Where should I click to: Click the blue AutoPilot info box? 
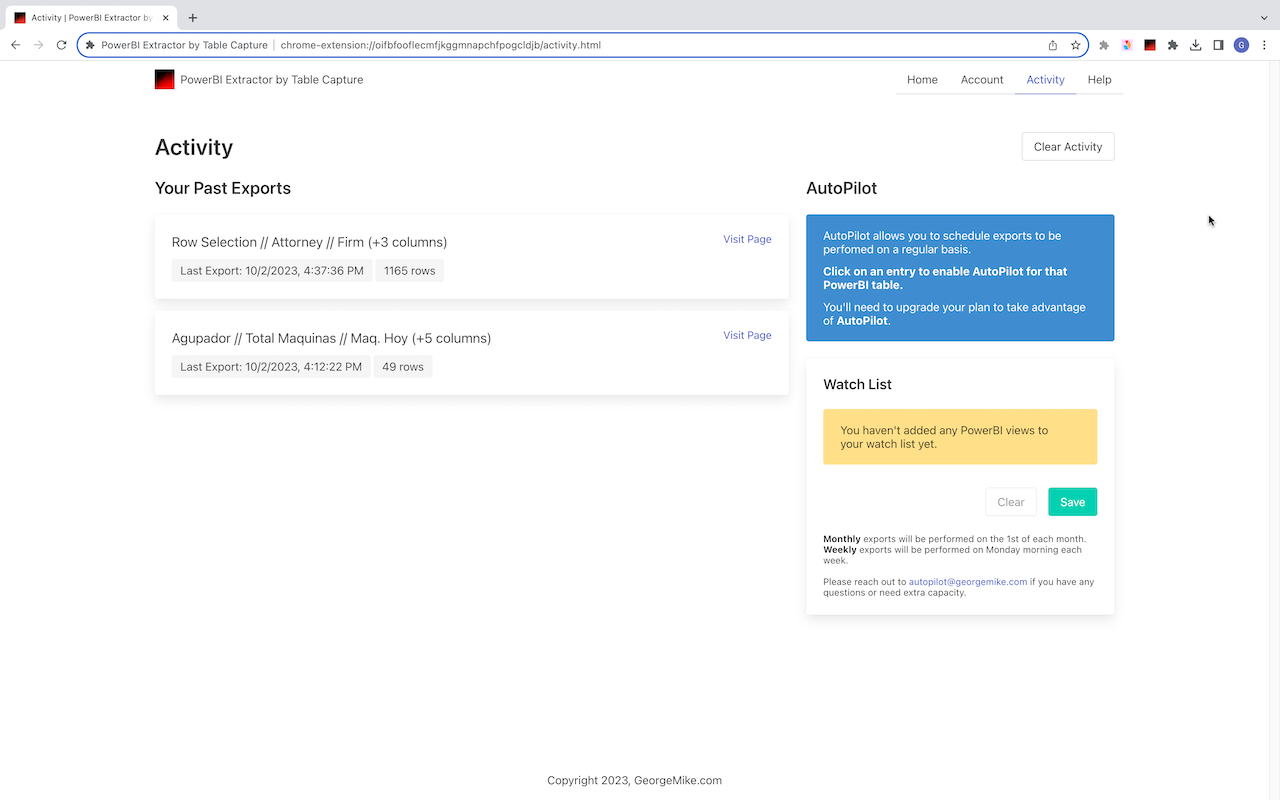960,278
